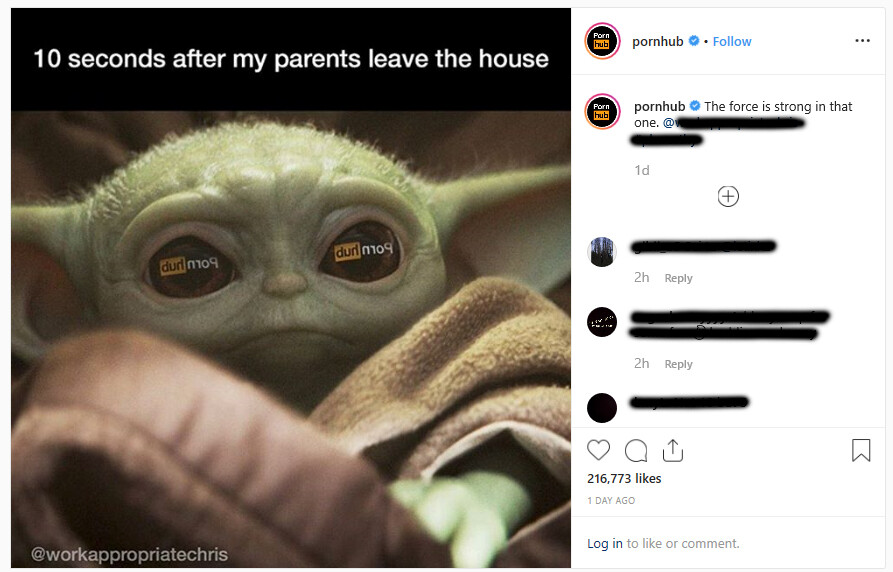Image resolution: width=893 pixels, height=572 pixels.
Task: Save the post with the bookmark icon
Action: tap(861, 450)
